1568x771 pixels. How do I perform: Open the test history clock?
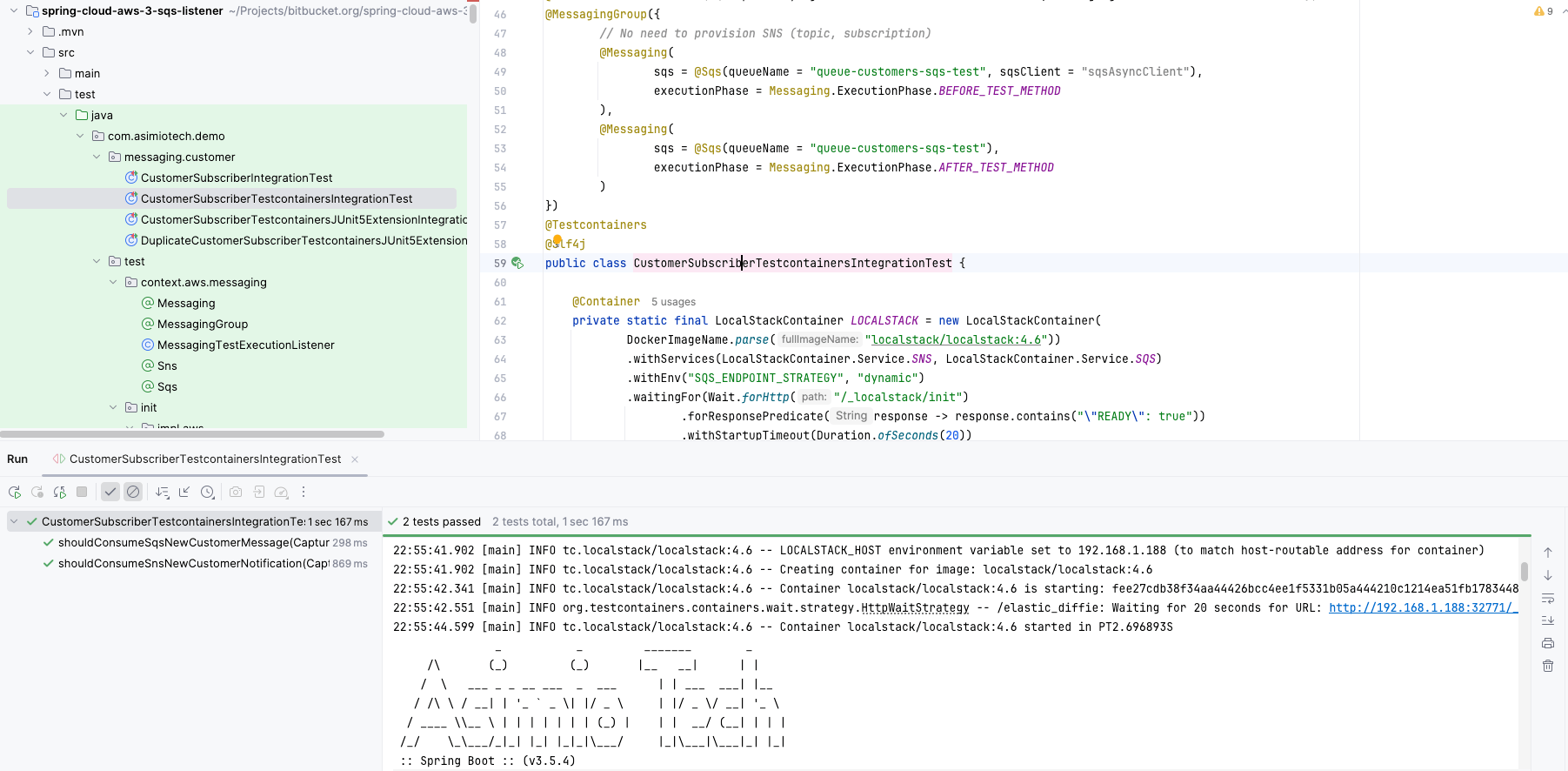pyautogui.click(x=208, y=493)
